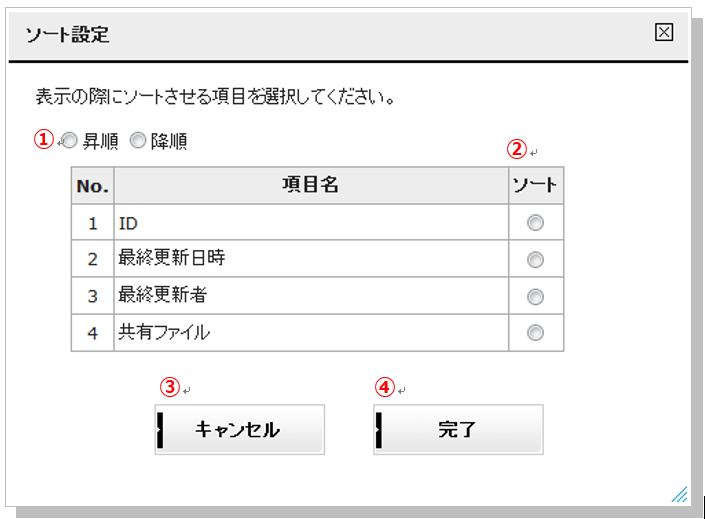
Task: Click the ソート column header
Action: click(536, 185)
